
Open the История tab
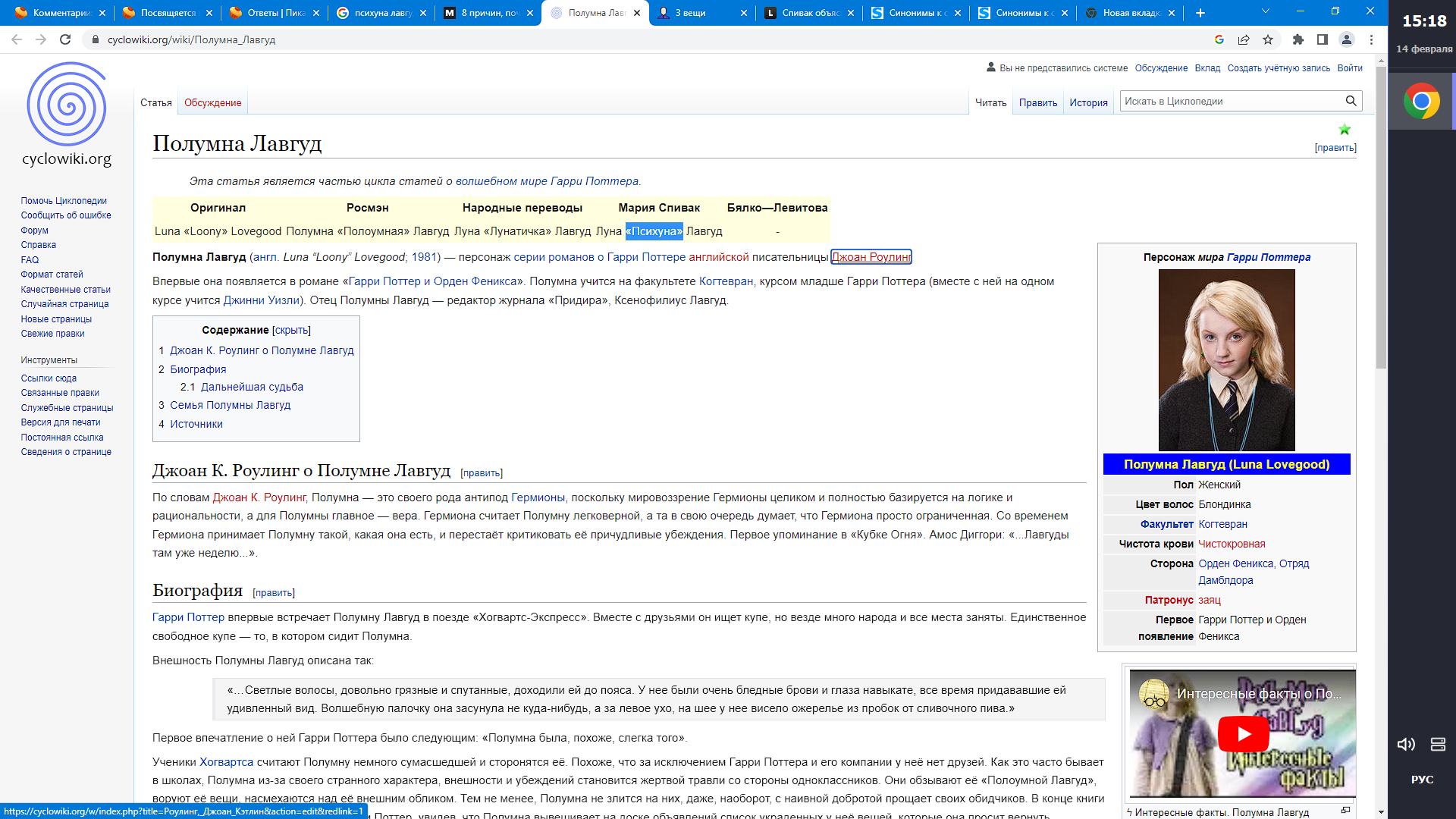(1088, 102)
